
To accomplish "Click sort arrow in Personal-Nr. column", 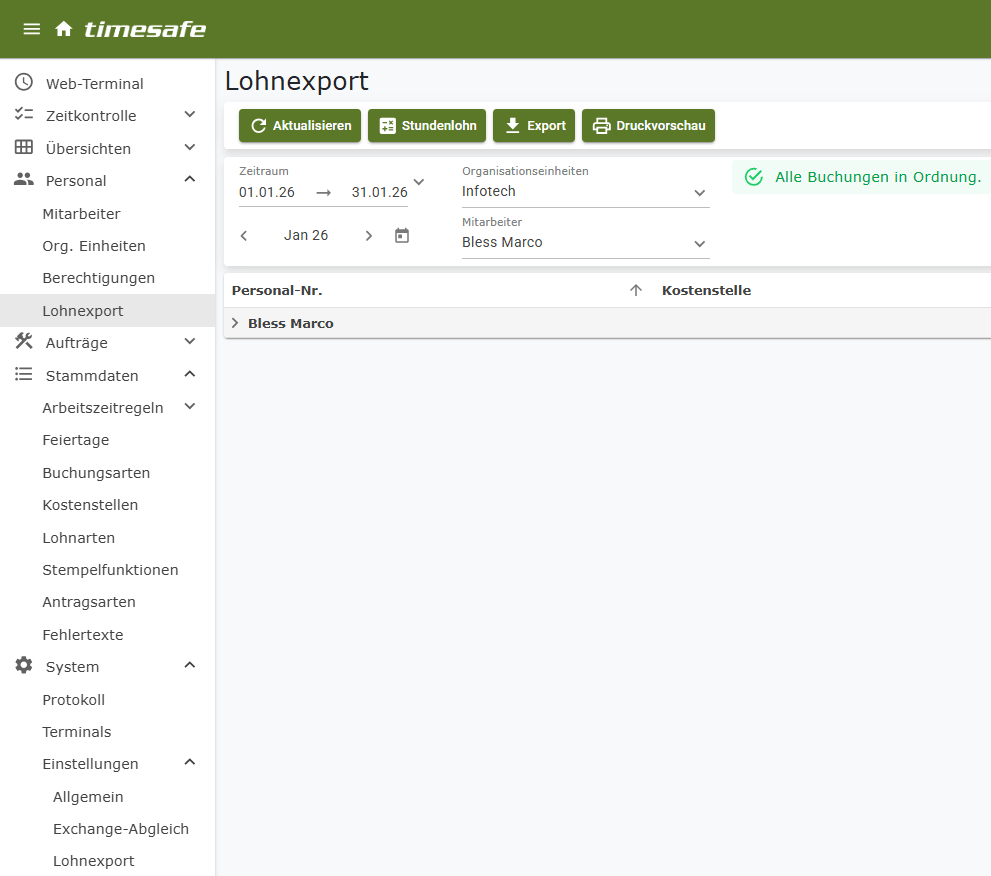I will click(x=635, y=291).
